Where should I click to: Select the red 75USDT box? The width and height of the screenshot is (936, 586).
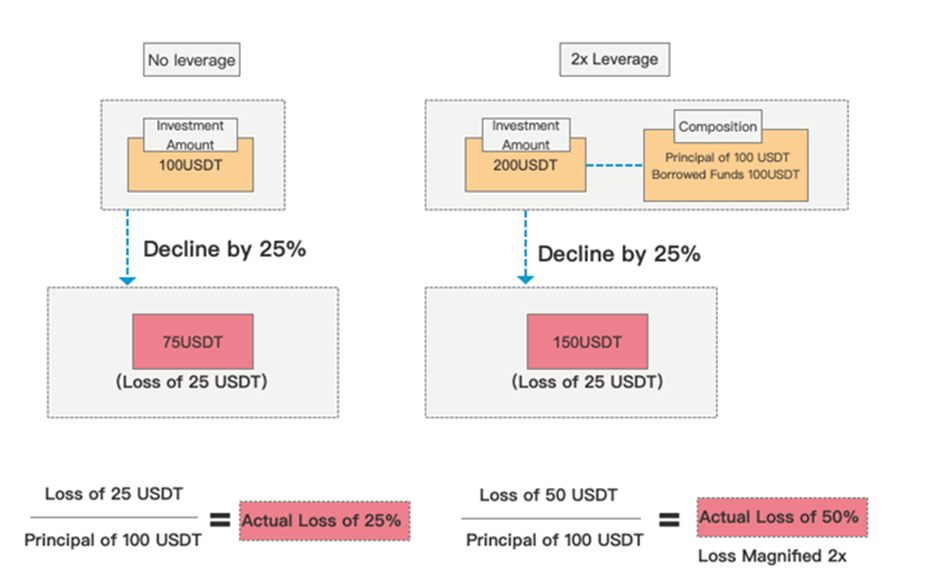pos(193,342)
